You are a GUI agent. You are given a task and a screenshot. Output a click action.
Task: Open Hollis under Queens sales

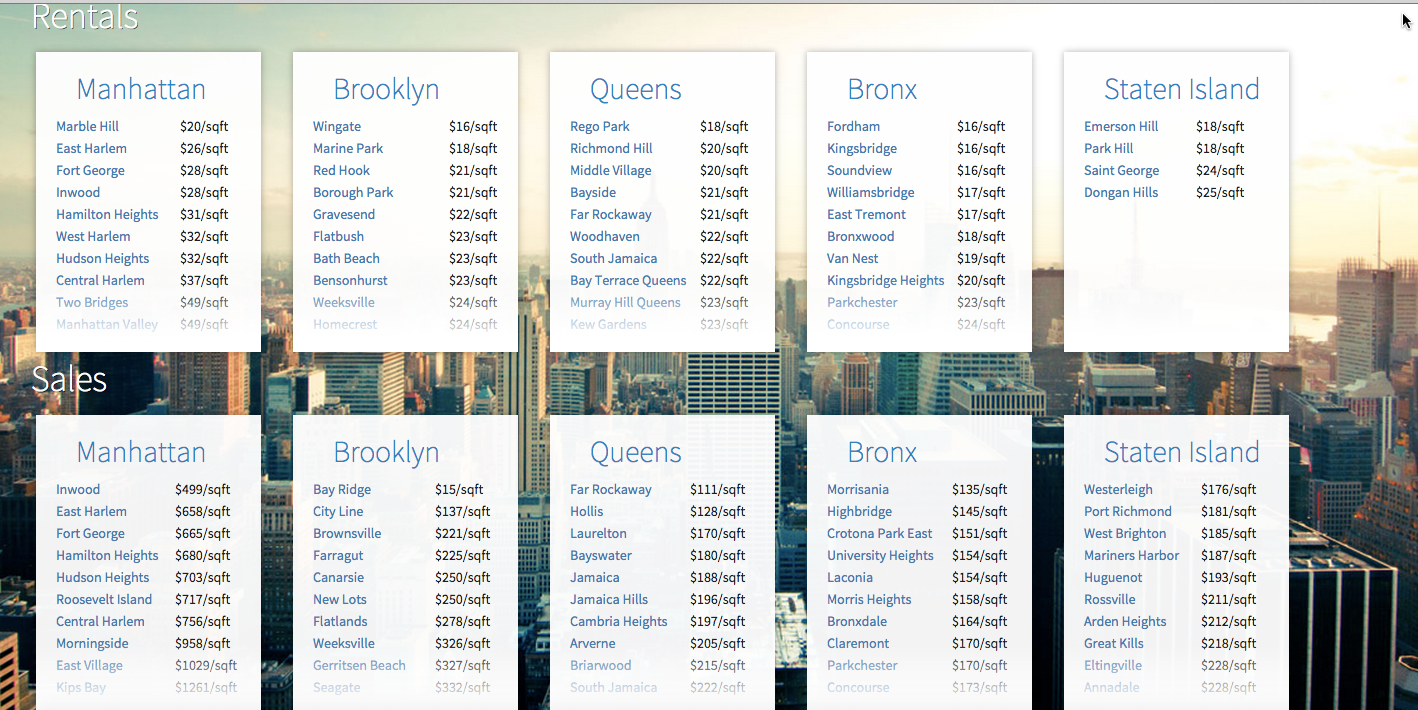[586, 511]
